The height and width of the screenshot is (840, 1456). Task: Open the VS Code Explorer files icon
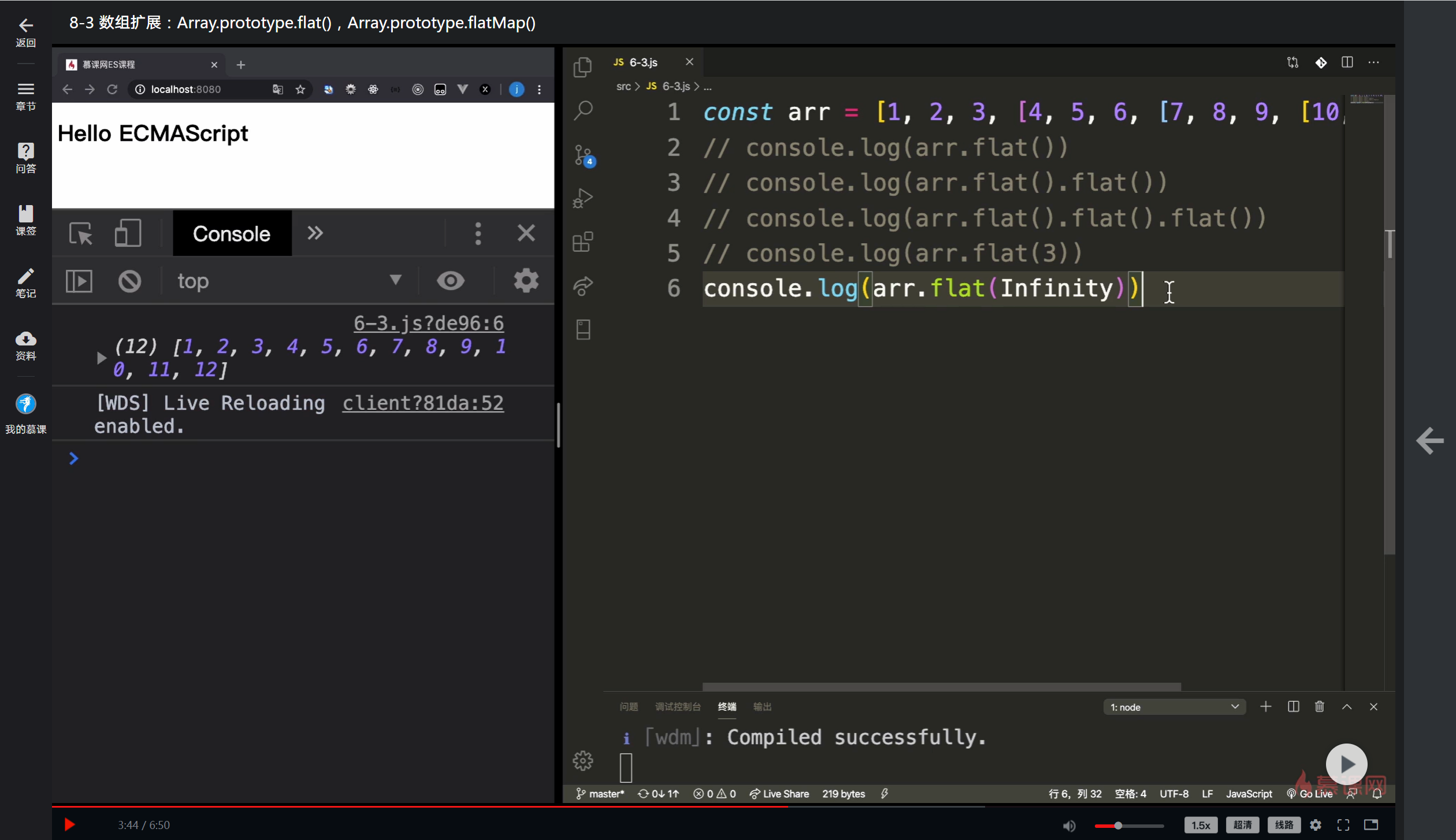583,67
